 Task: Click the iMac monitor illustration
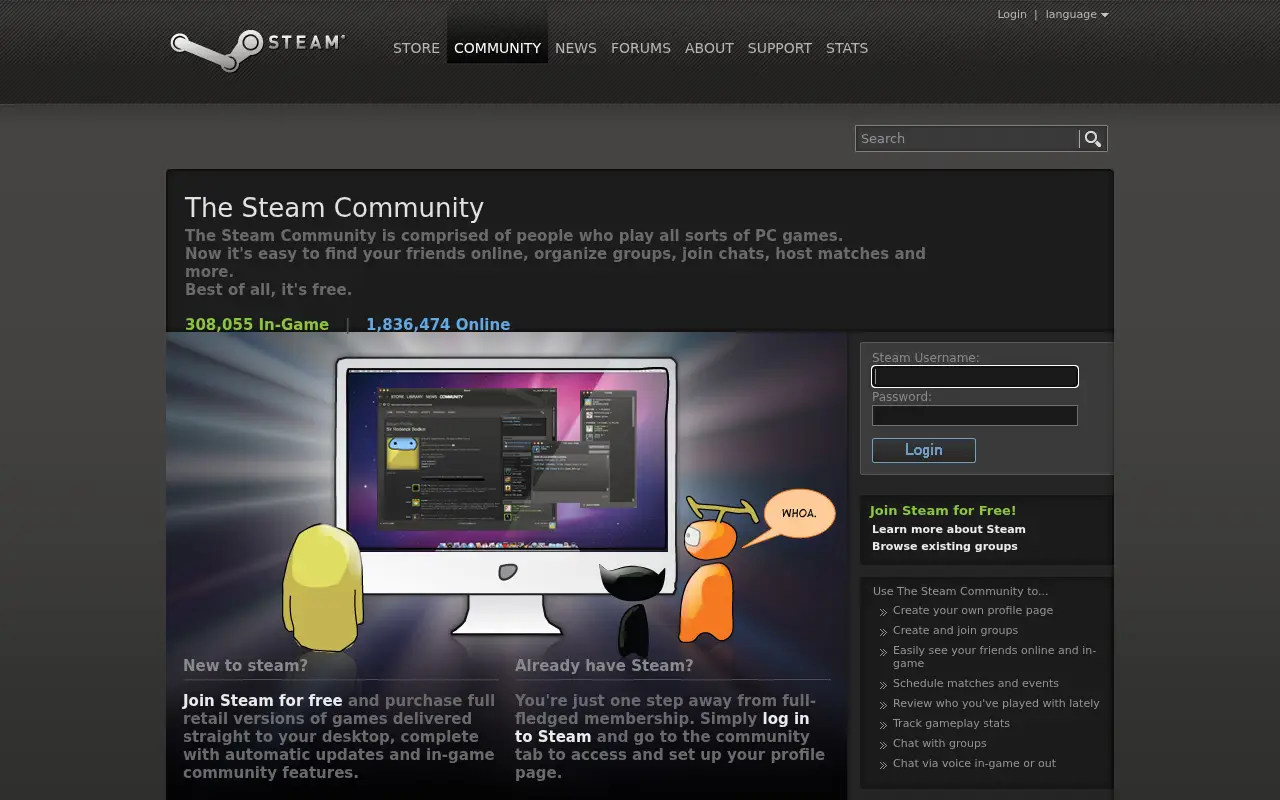[506, 495]
